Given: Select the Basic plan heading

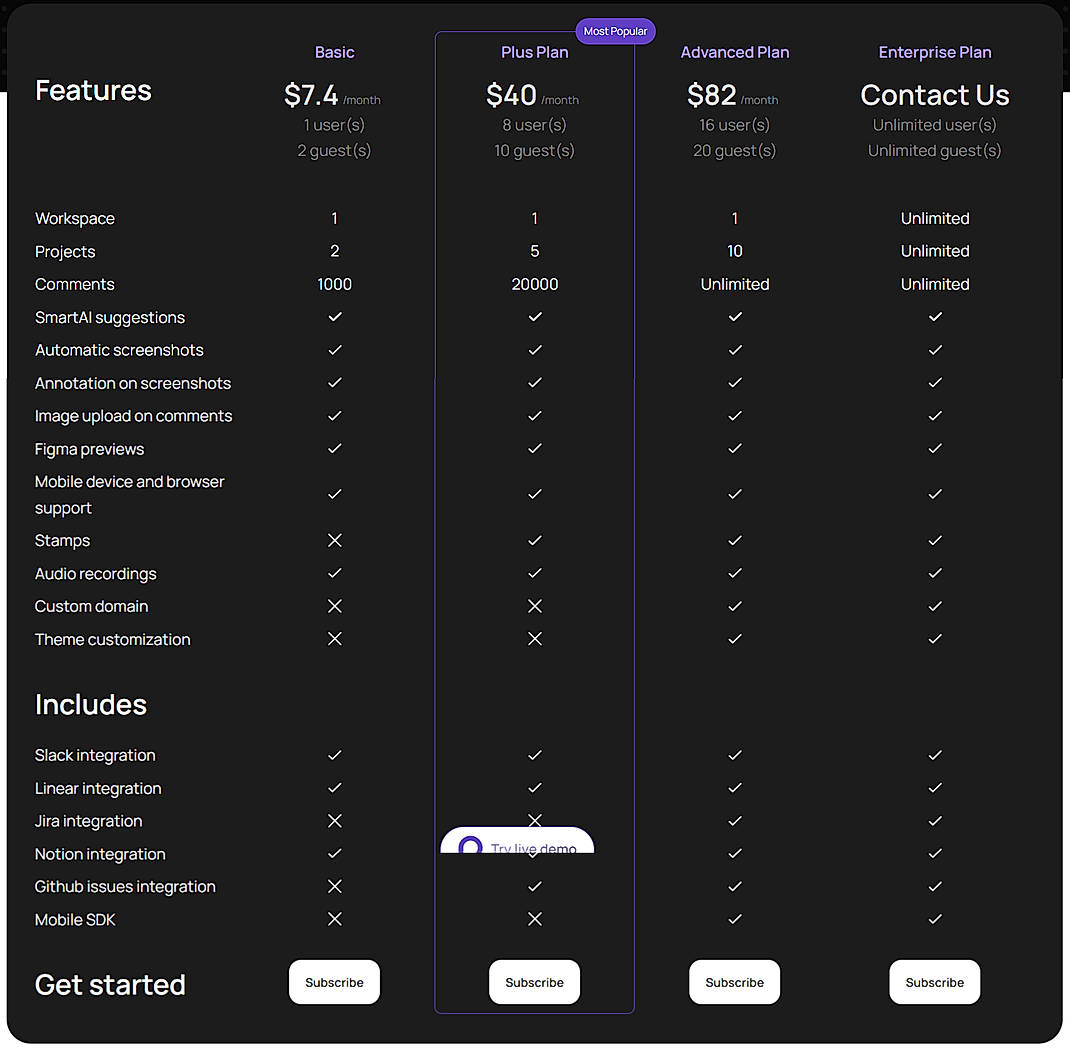Looking at the screenshot, I should (x=334, y=53).
